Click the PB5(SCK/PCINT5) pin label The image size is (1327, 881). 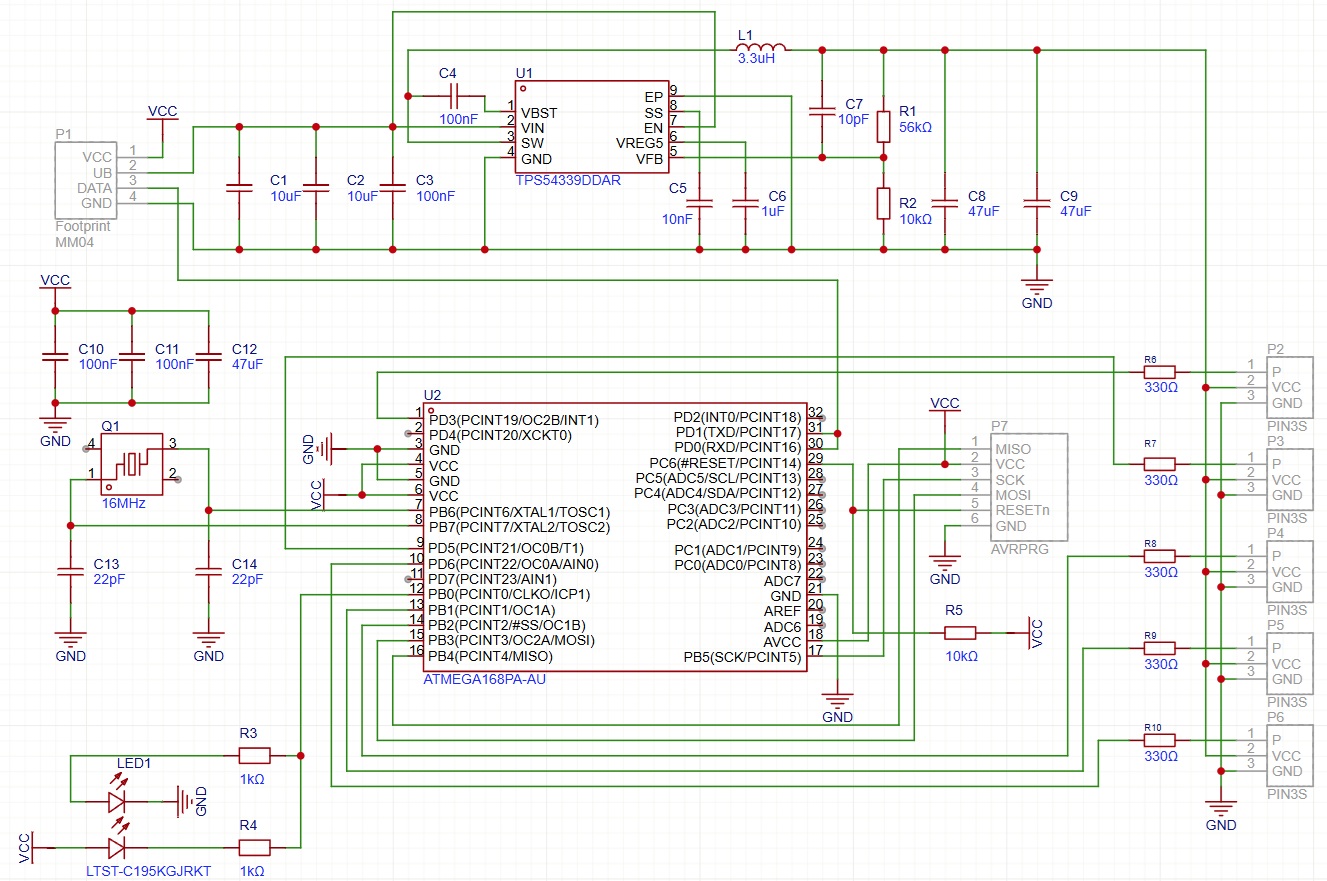coord(742,657)
